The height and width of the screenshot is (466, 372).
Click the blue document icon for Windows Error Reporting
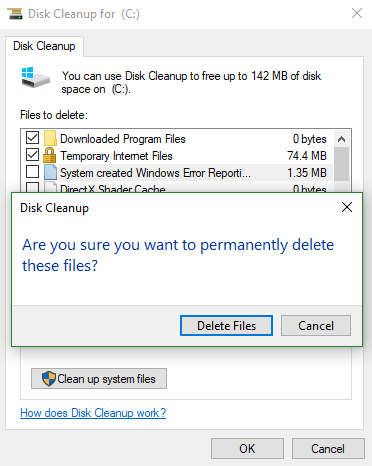click(x=50, y=172)
